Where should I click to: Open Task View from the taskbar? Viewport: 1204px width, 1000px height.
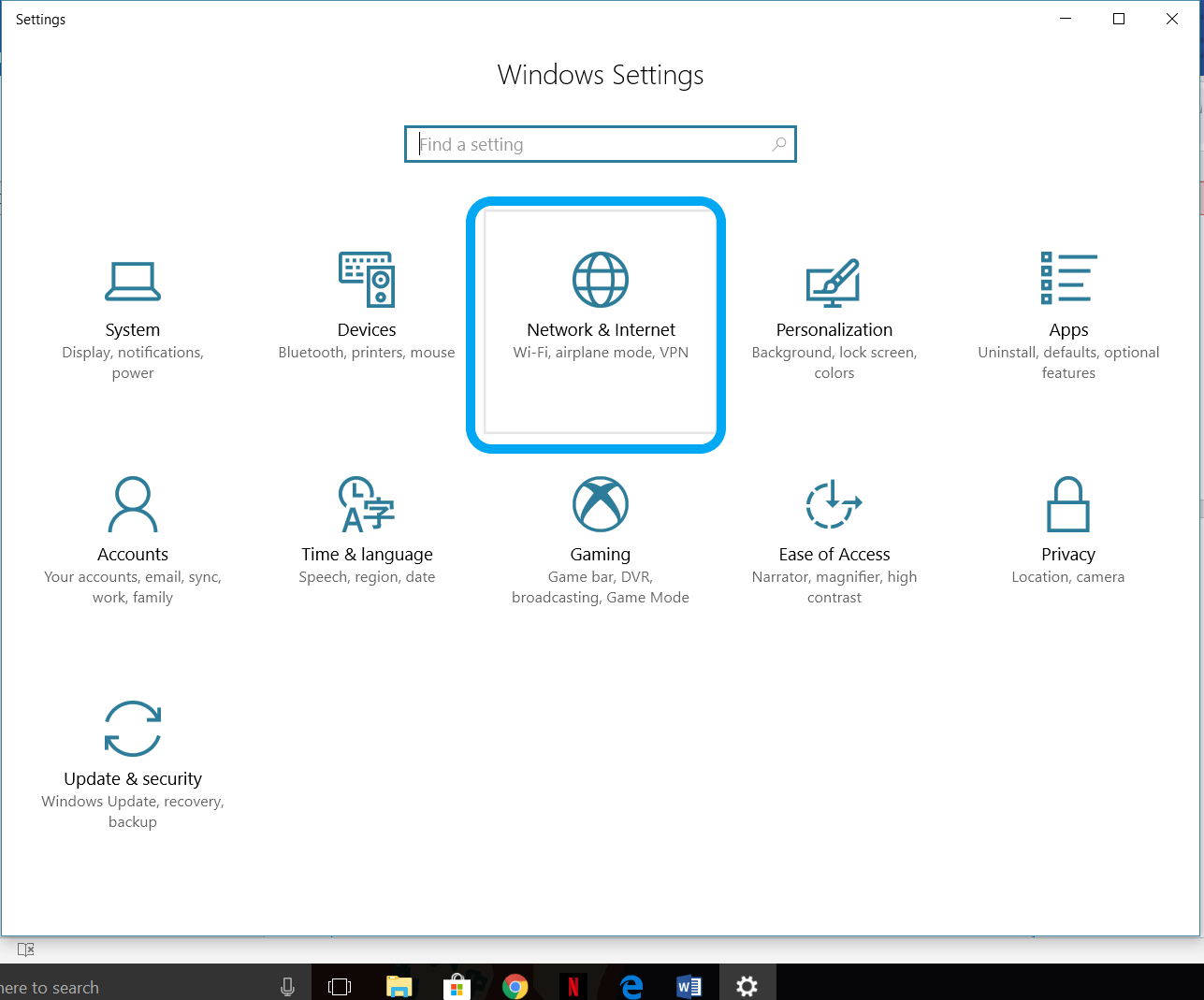point(340,986)
